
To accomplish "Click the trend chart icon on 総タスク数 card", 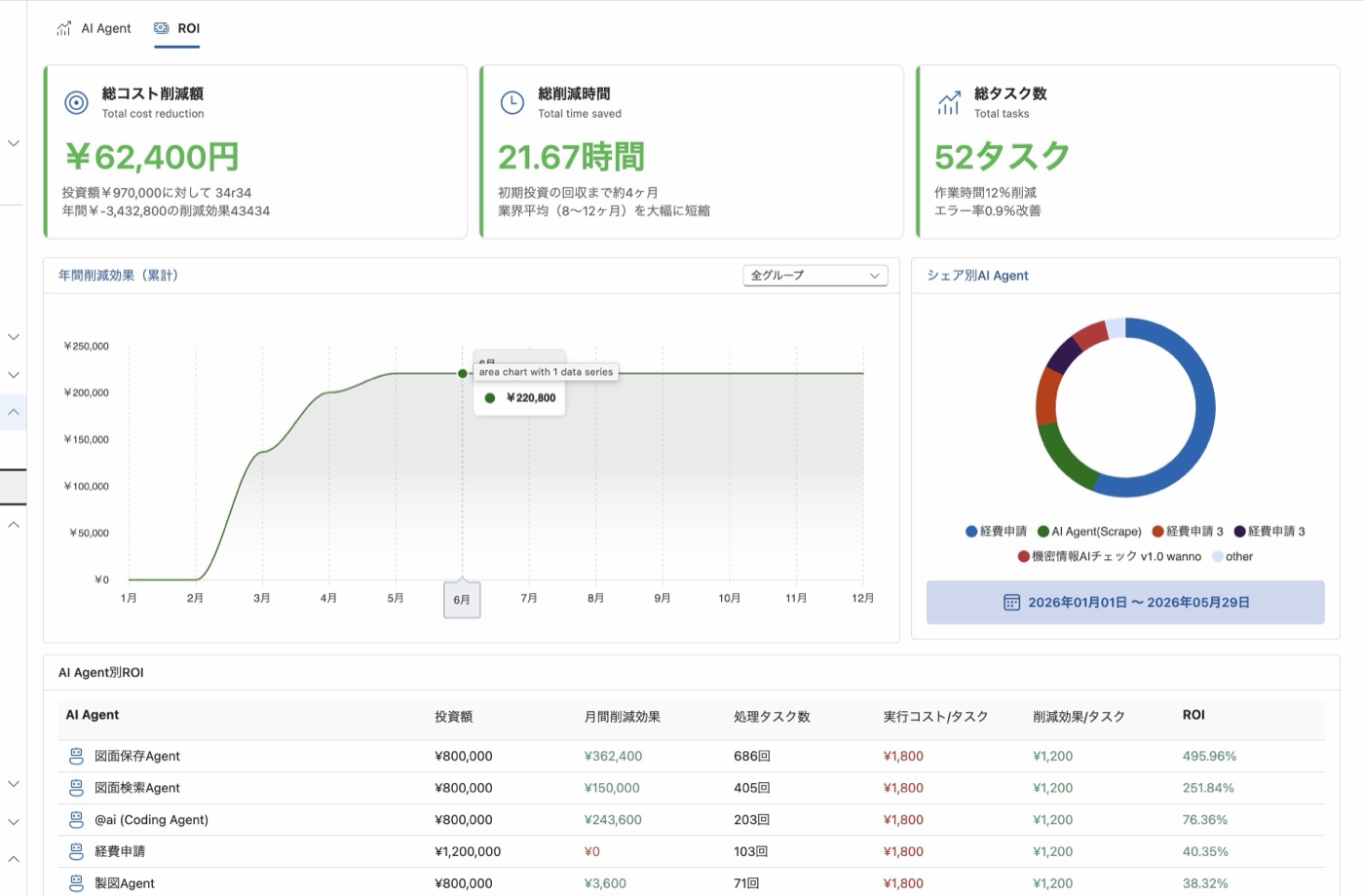I will (x=949, y=102).
